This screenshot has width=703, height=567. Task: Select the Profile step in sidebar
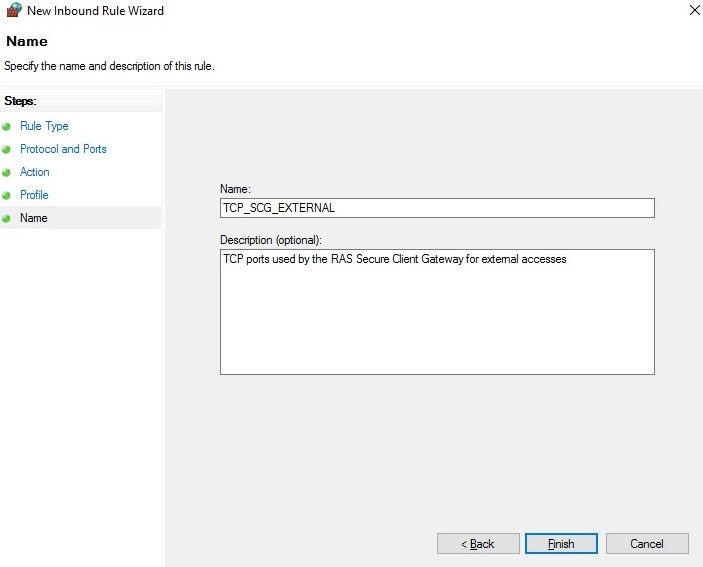tap(34, 195)
